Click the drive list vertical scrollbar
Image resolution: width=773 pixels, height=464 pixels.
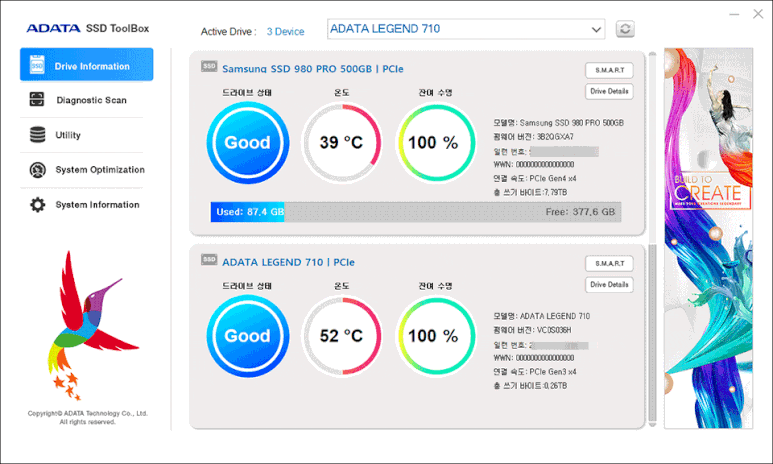pos(652,333)
